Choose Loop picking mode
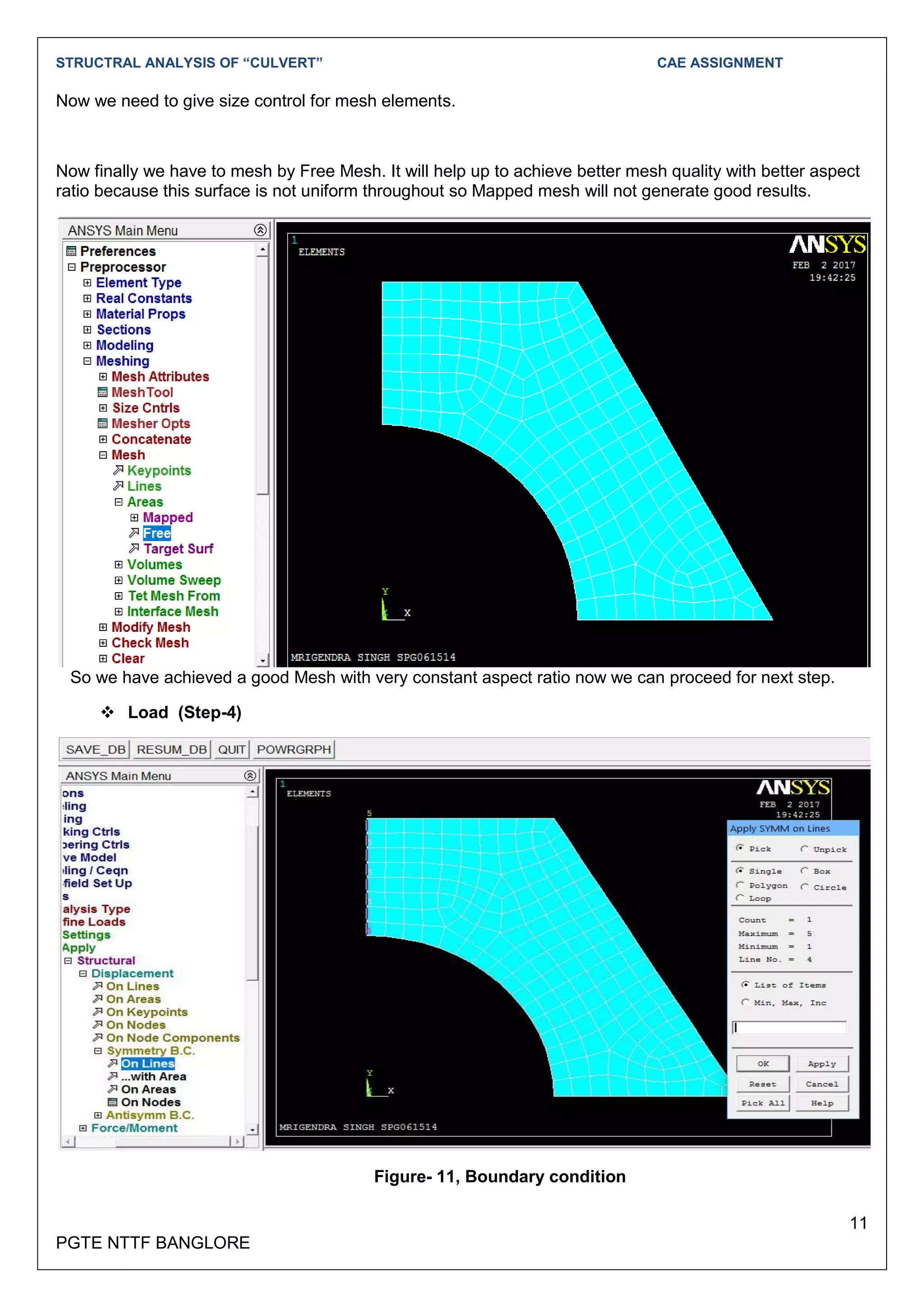Viewport: 924px width, 1307px height. pyautogui.click(x=739, y=898)
